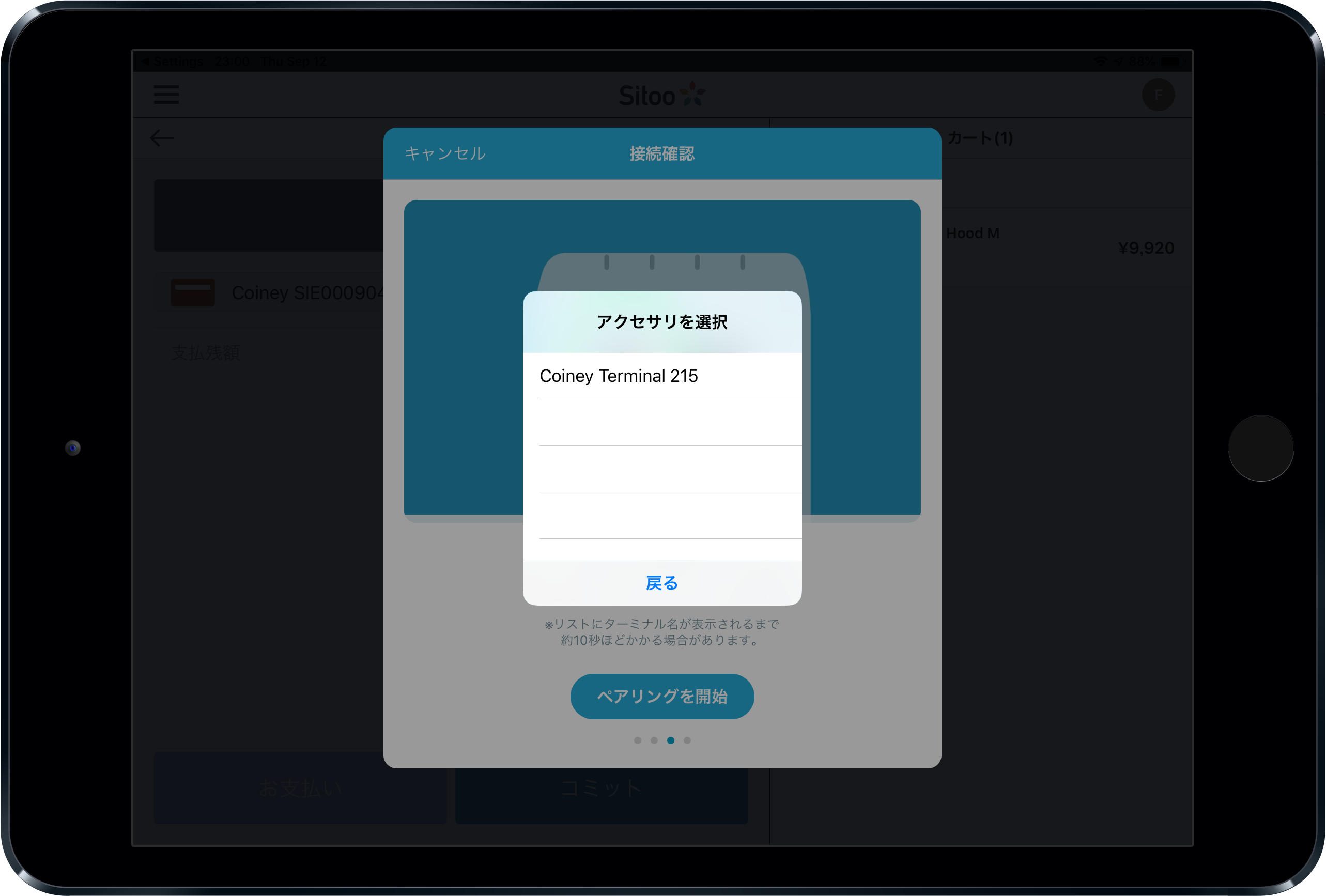Tap the fourth page indicator dot
The image size is (1326, 896).
pyautogui.click(x=687, y=740)
